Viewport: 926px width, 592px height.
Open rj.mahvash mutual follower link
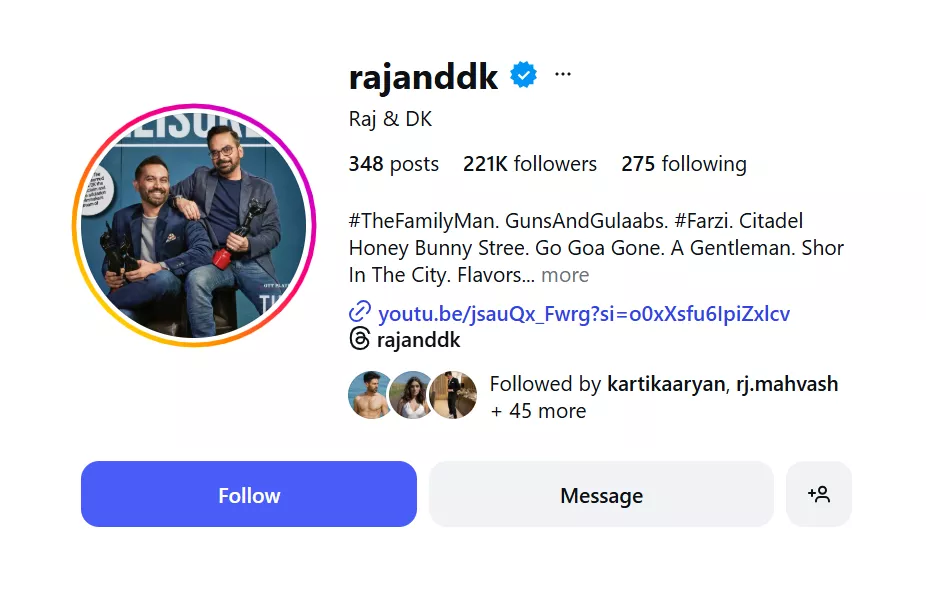tap(787, 384)
